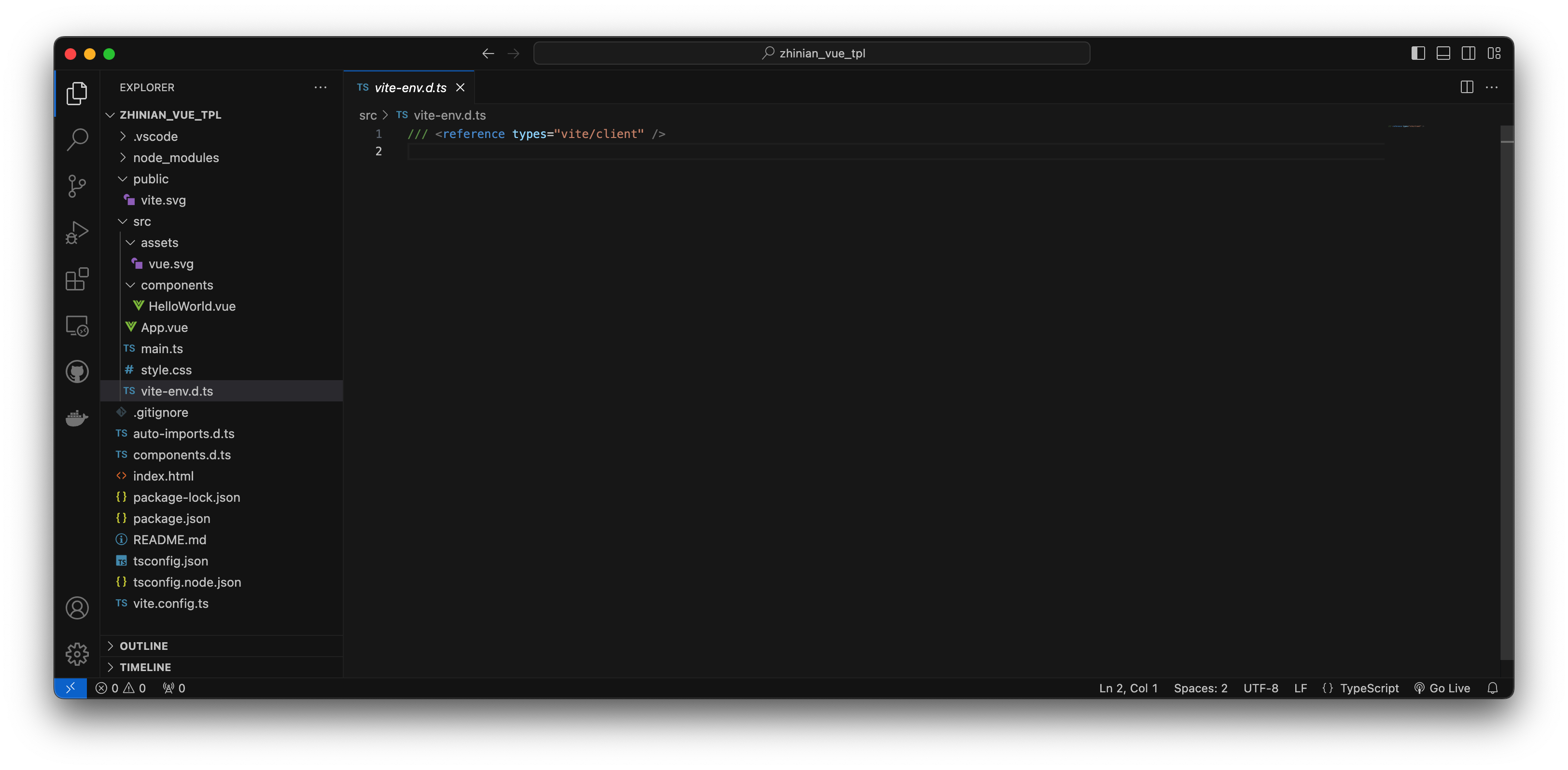The image size is (1568, 770).
Task: Open package.json file
Action: pos(222,519)
